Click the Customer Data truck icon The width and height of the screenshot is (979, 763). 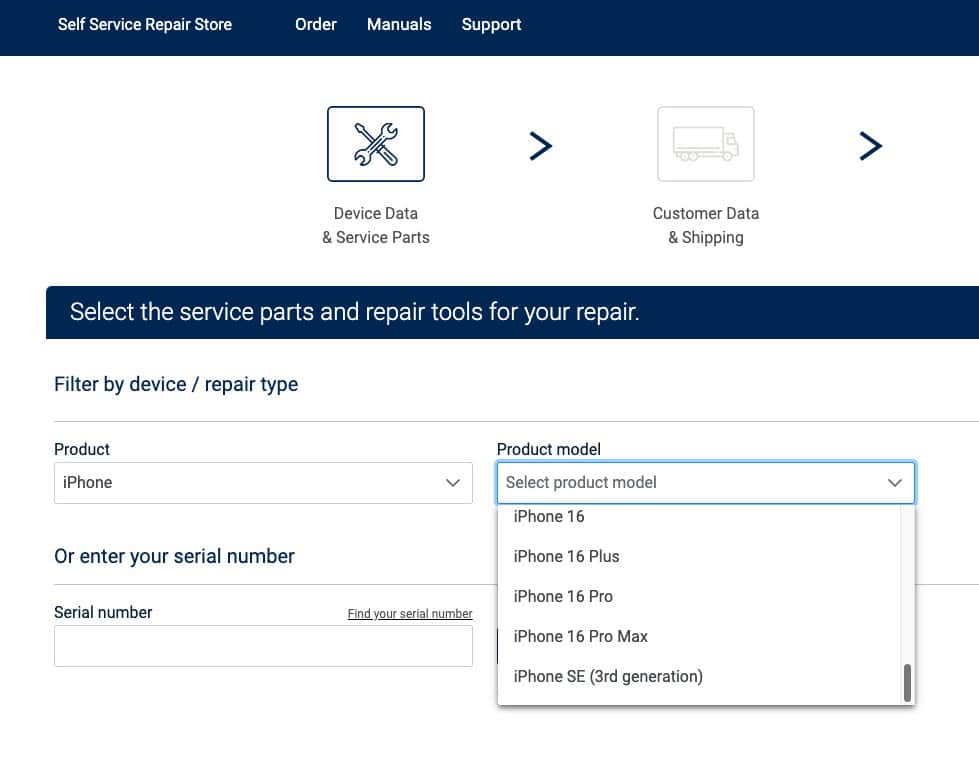click(x=706, y=144)
